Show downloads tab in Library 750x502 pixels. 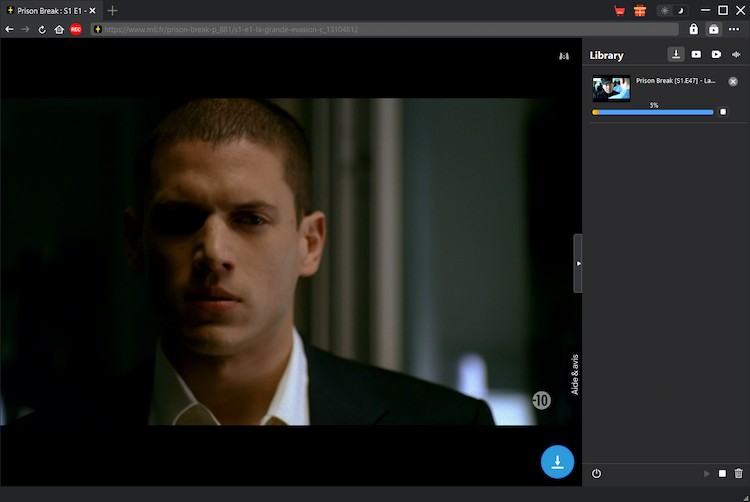coord(676,55)
